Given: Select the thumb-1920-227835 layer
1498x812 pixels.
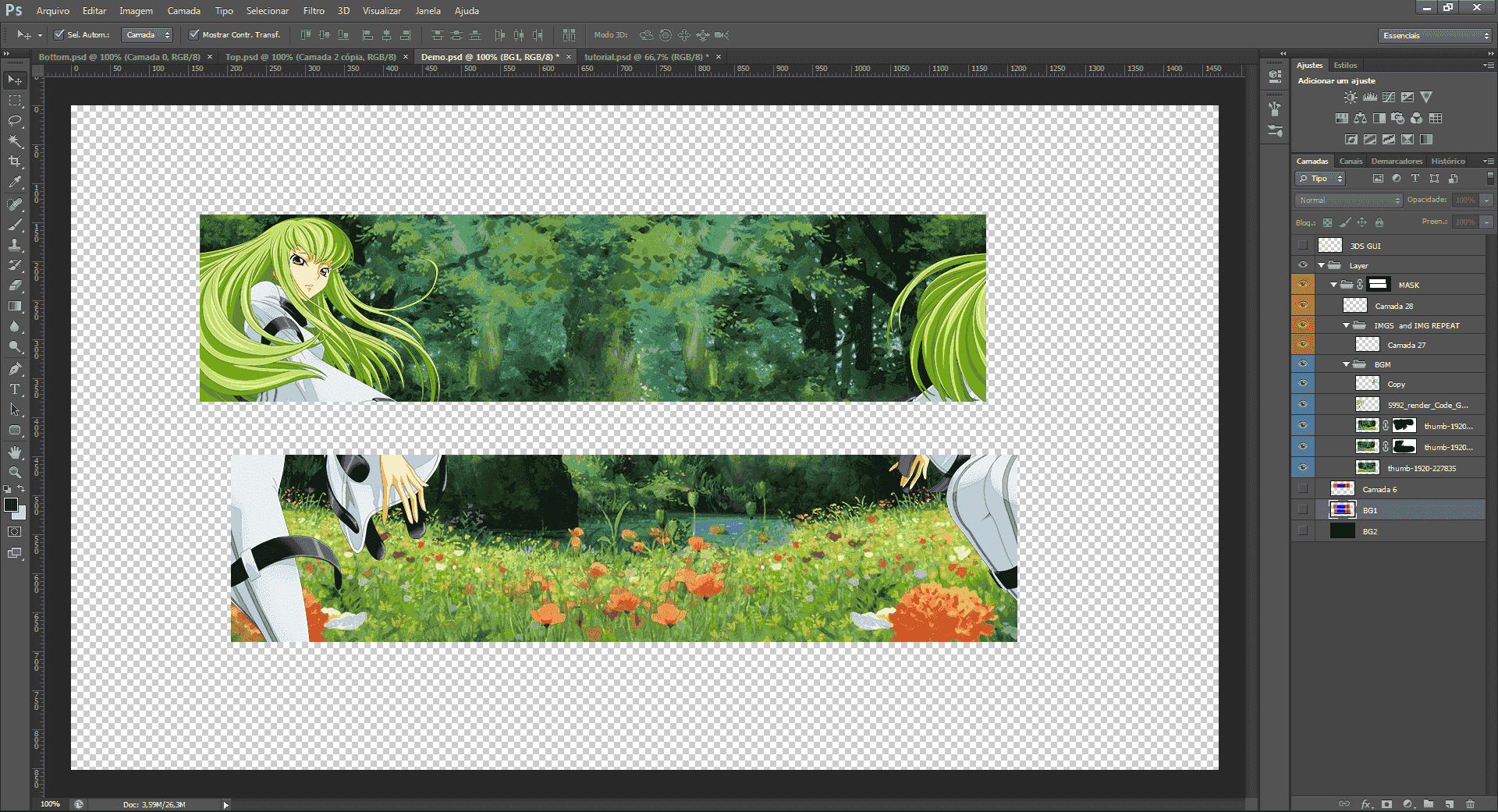Looking at the screenshot, I should (x=1400, y=468).
